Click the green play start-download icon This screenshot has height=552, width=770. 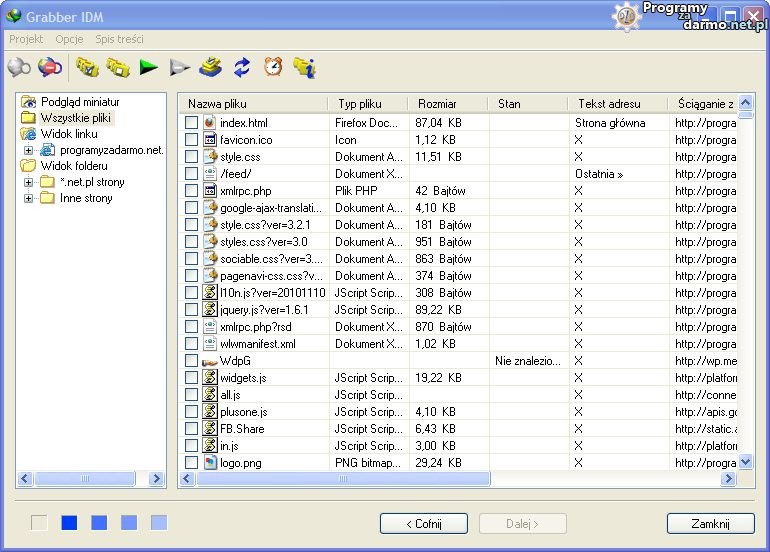(x=149, y=67)
